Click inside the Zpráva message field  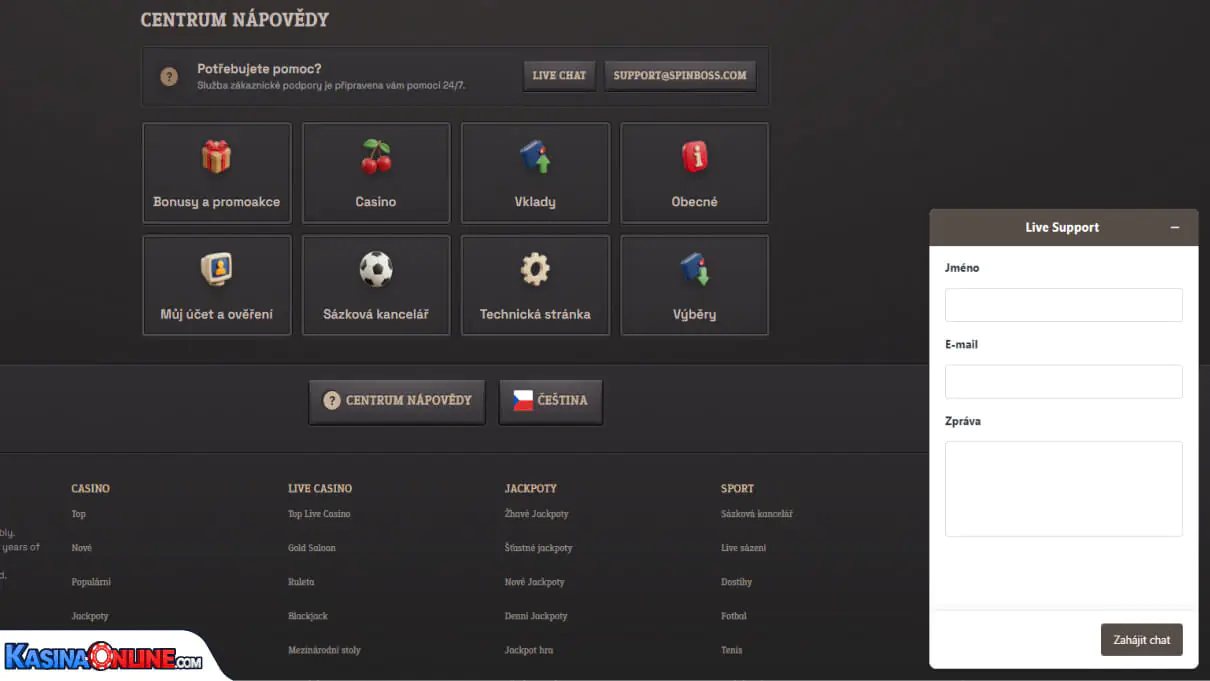pos(1063,488)
